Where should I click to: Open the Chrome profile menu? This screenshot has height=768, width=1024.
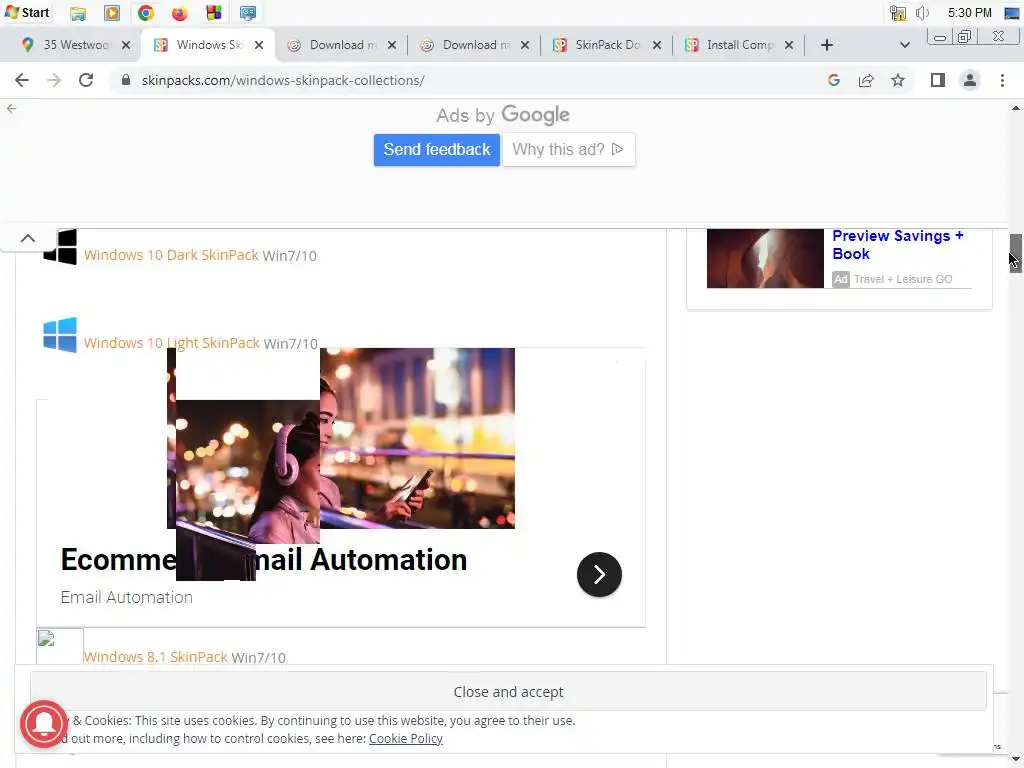[970, 80]
